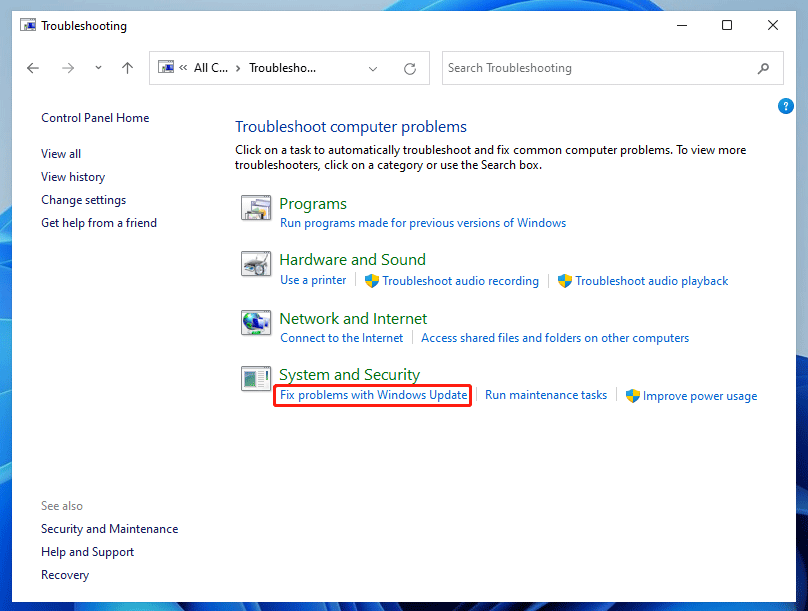Open the chevron after All C... breadcrumb
Screen dimensions: 808x611
click(x=238, y=68)
